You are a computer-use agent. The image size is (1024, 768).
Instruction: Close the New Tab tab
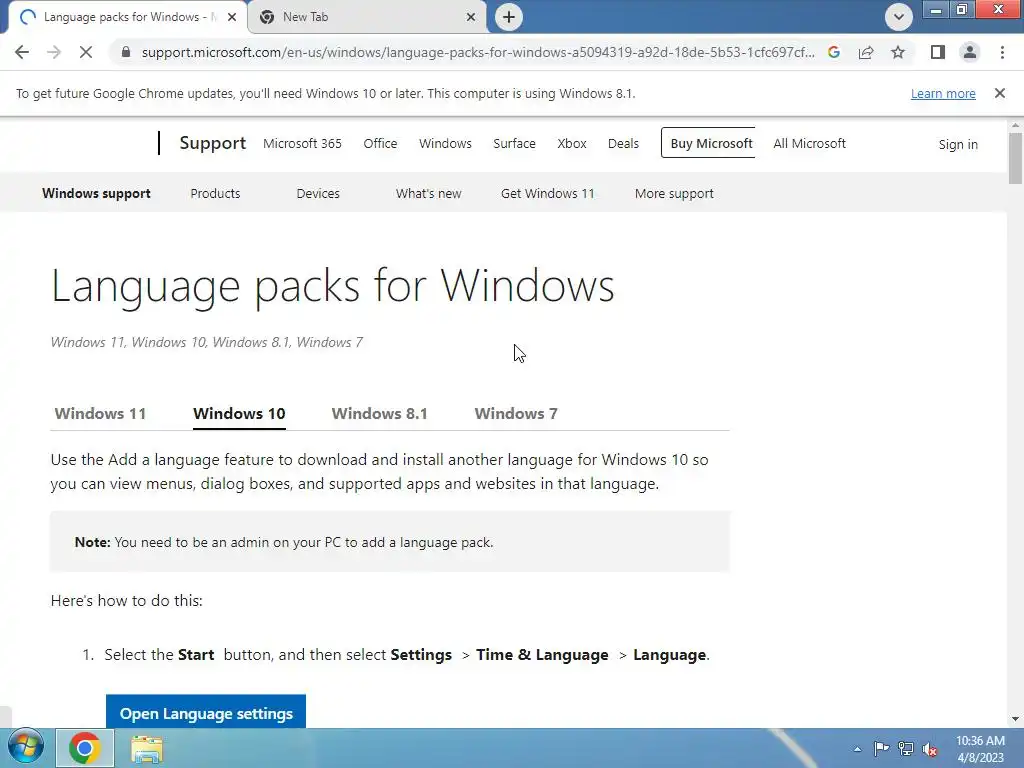(x=471, y=17)
